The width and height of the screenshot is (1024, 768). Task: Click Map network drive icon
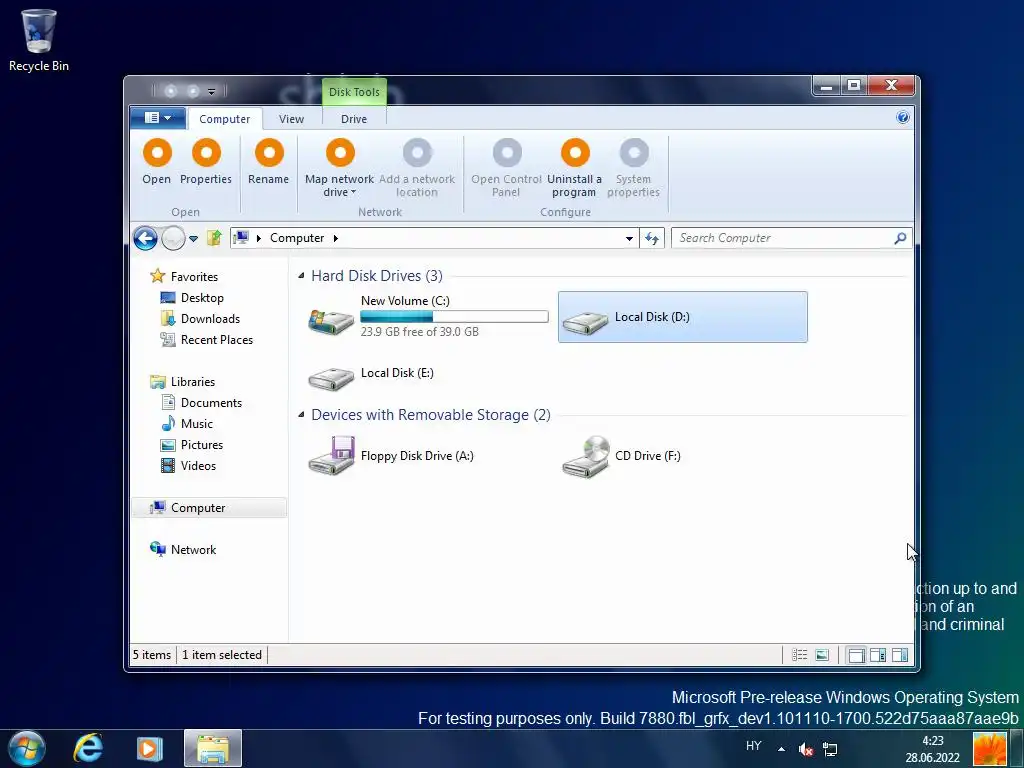340,153
